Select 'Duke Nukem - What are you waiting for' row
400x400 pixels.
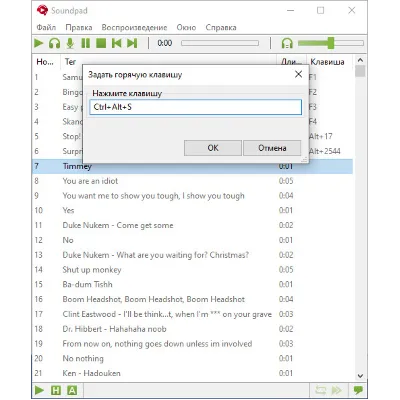click(193, 255)
